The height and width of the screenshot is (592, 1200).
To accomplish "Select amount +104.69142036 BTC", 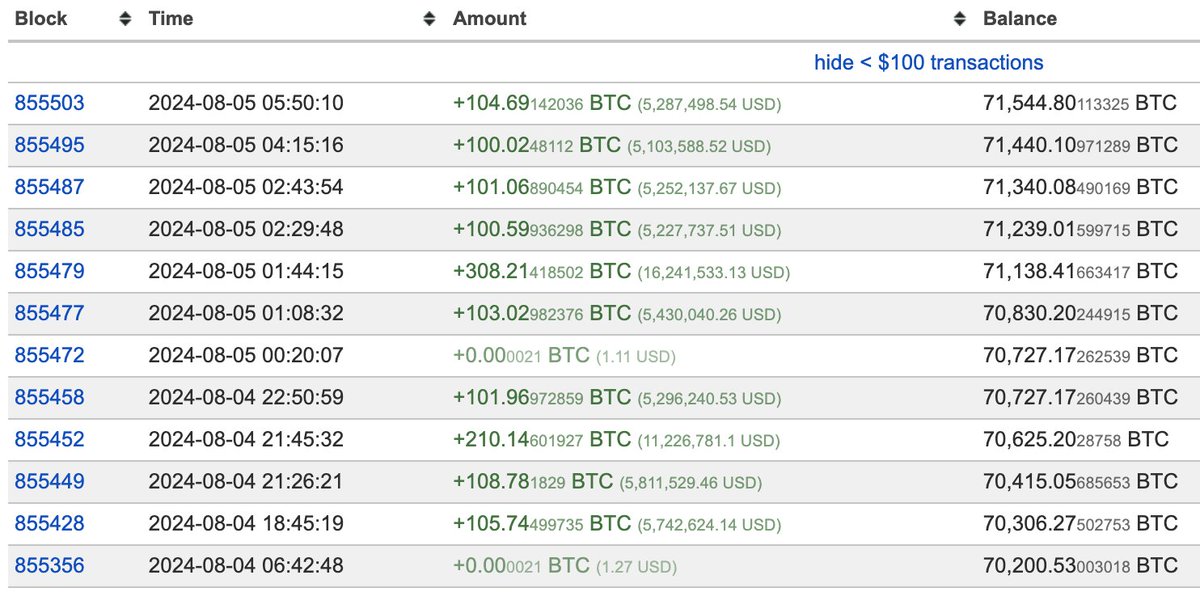I will click(542, 103).
